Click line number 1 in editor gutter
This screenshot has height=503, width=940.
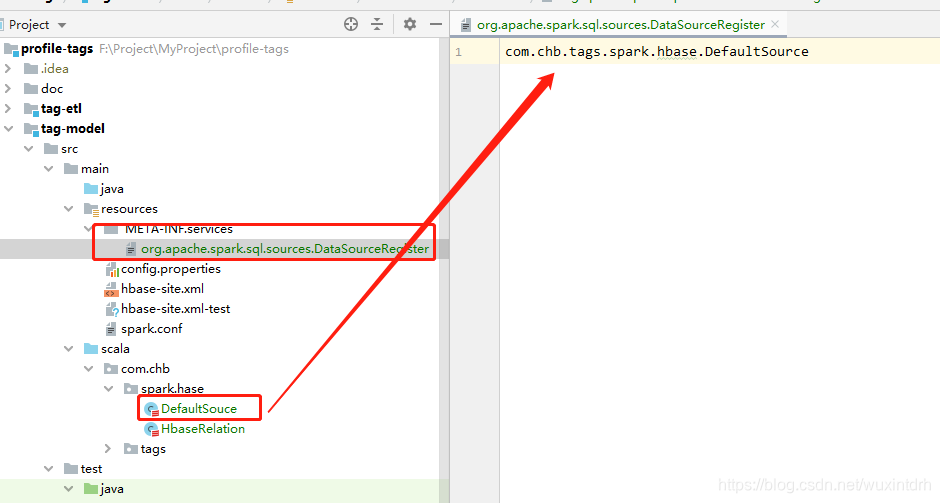coord(459,52)
